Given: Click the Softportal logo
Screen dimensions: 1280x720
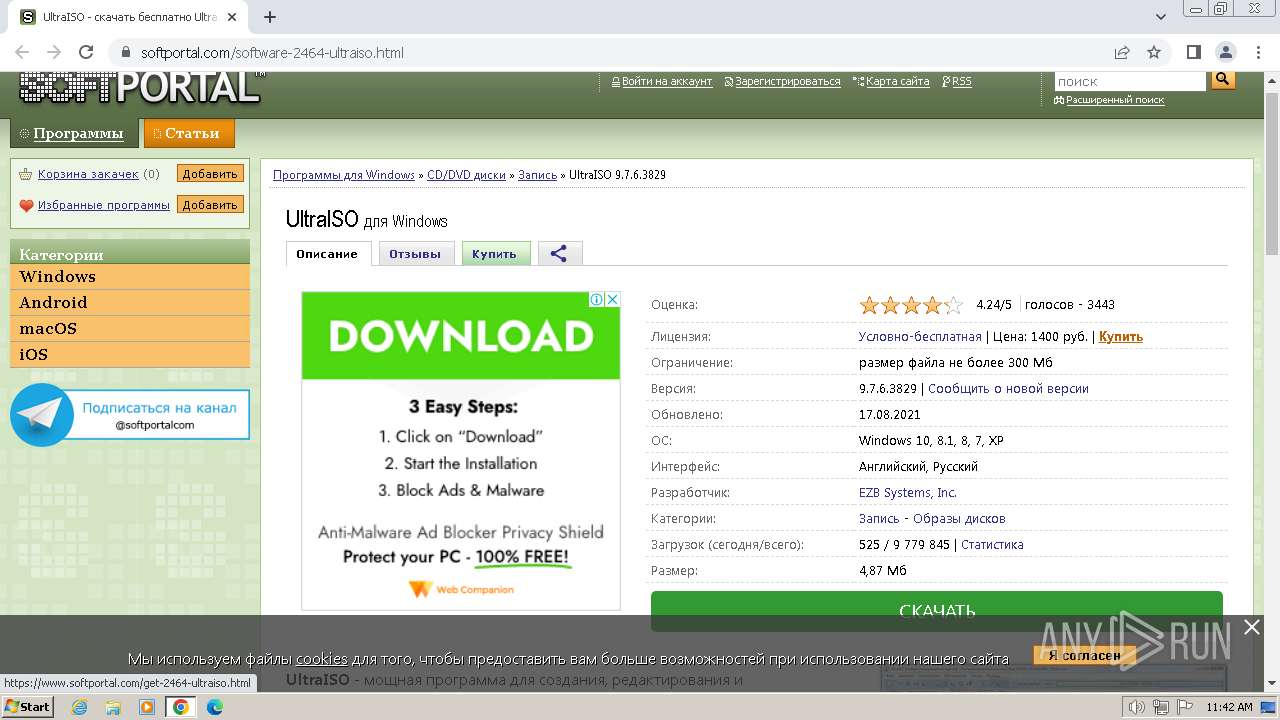Looking at the screenshot, I should click(x=140, y=88).
